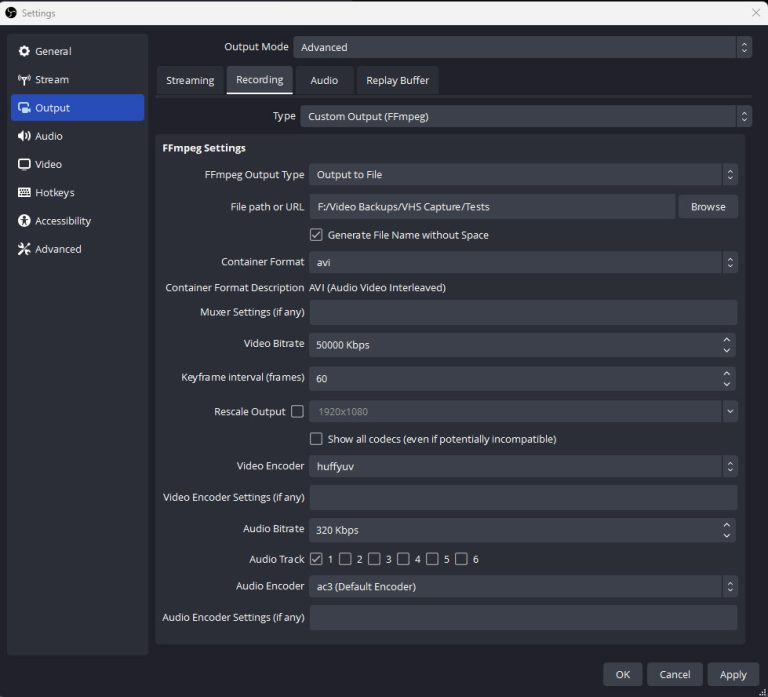
Task: Select the Audio speaker icon in sidebar
Action: (x=24, y=136)
